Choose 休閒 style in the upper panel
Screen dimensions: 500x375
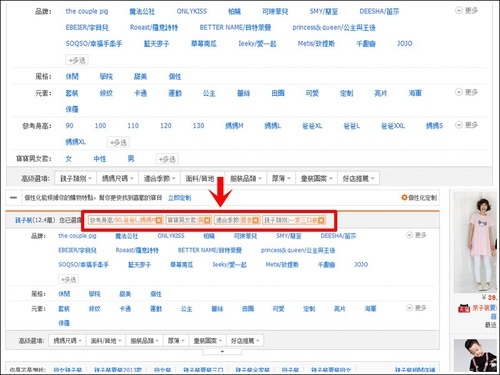pyautogui.click(x=72, y=77)
